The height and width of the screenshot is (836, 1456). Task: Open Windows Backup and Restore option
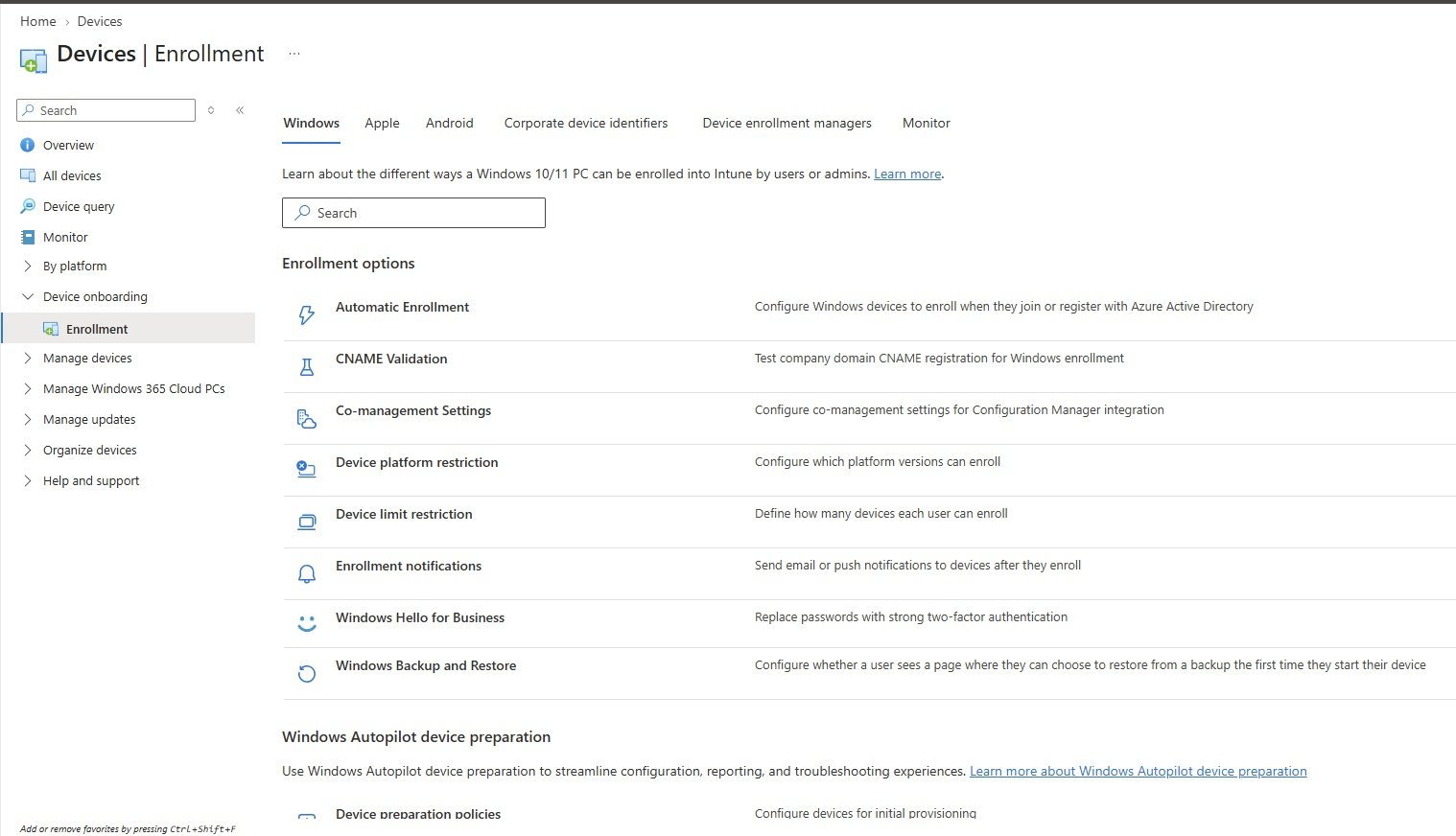click(426, 665)
